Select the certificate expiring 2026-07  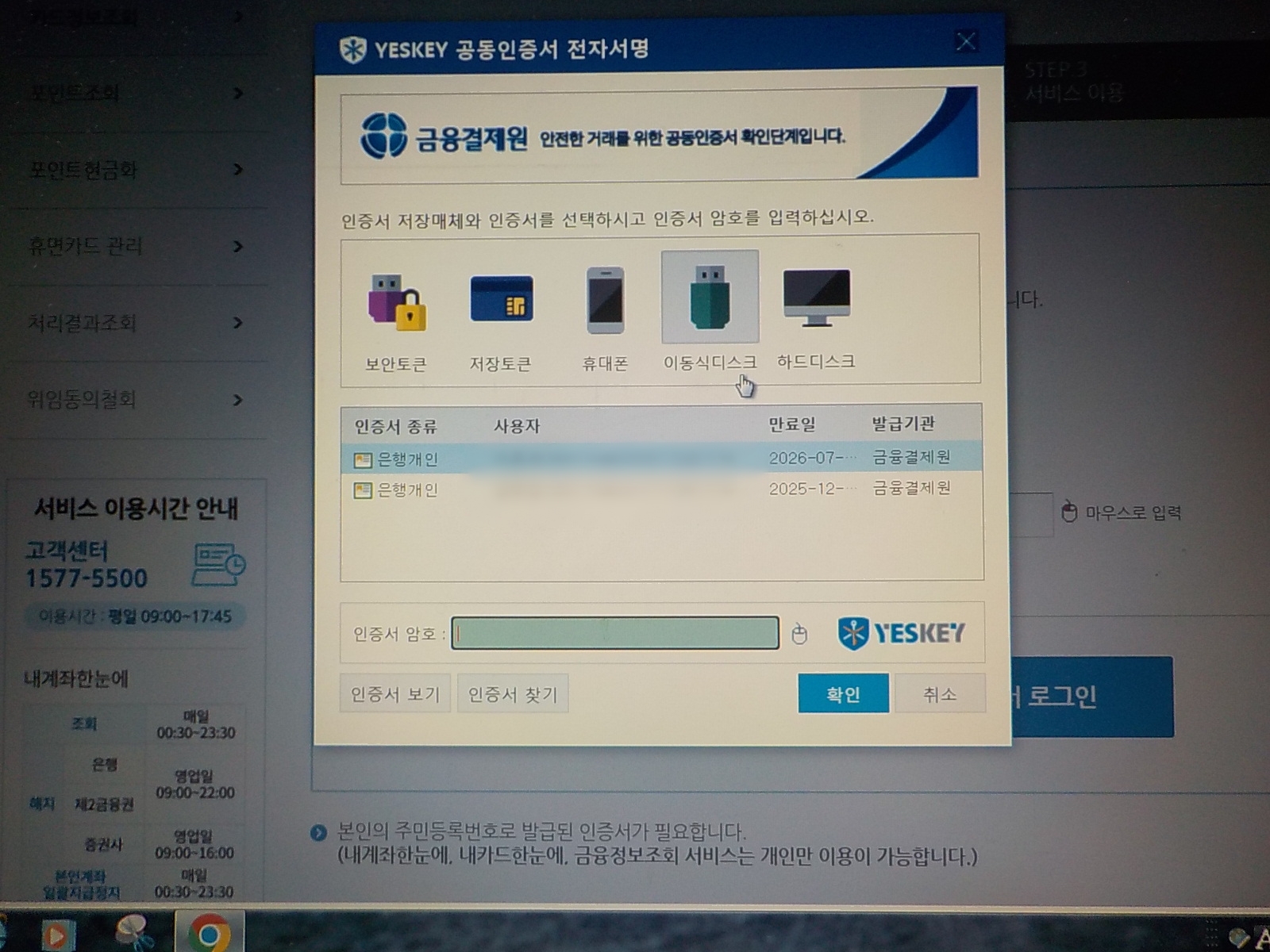point(661,458)
